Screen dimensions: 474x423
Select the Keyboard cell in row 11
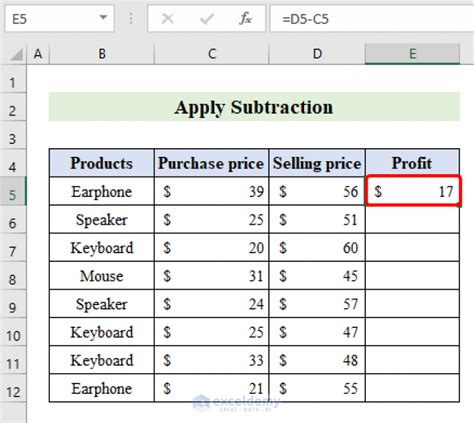point(102,360)
